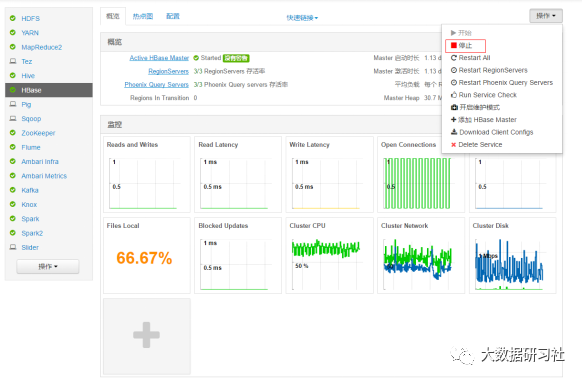
Task: Click the green alerts badge next to Started
Action: (x=236, y=58)
